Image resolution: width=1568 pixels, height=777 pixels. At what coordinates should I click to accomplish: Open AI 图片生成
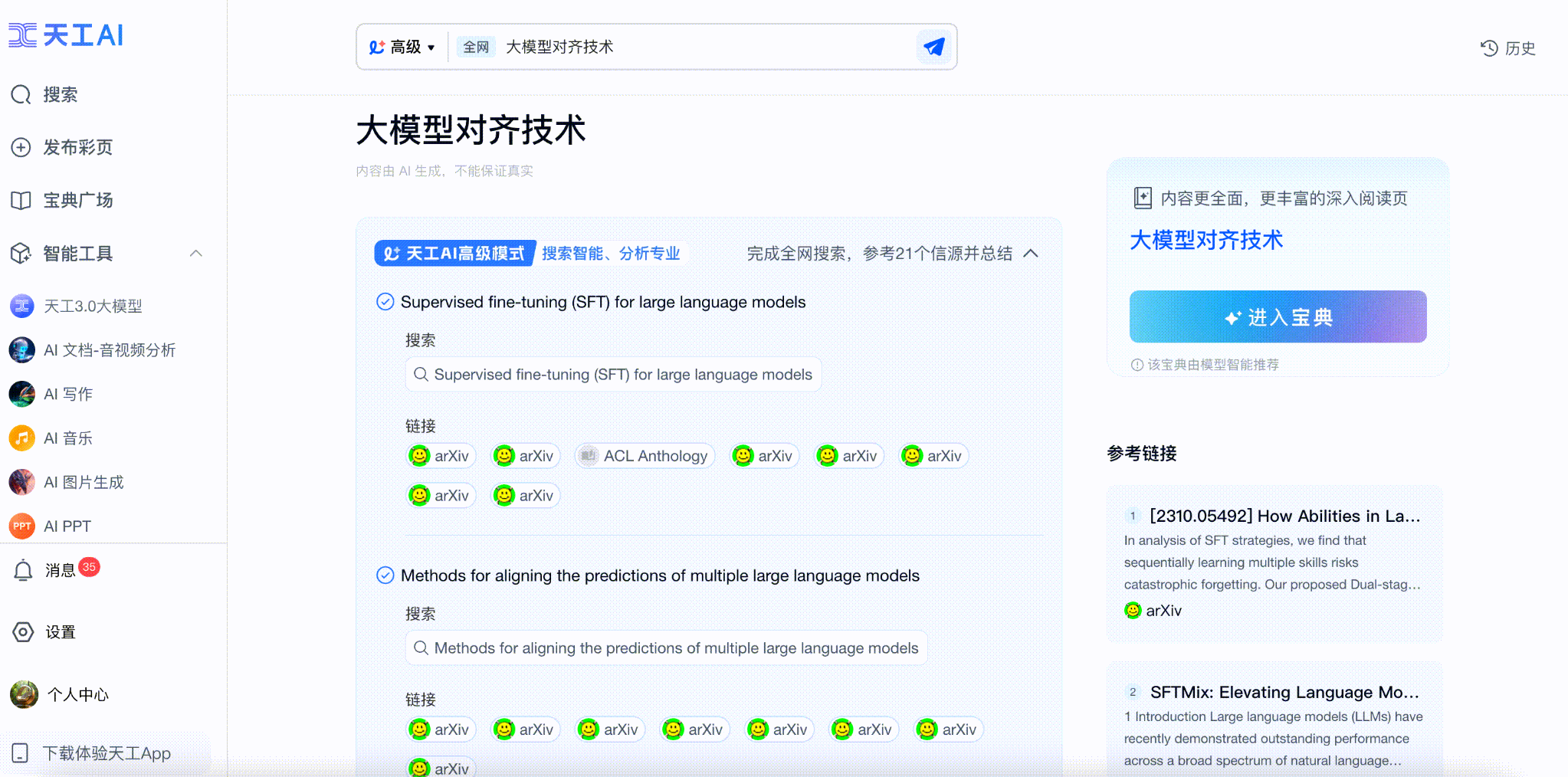(83, 482)
